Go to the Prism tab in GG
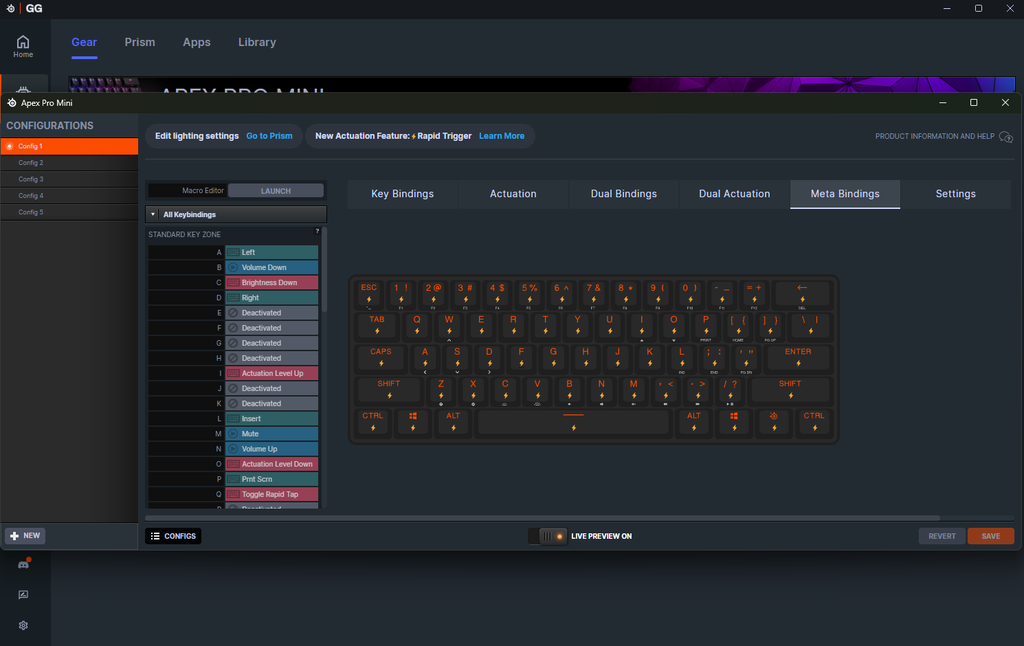Screen dimensions: 1024x646 pyautogui.click(x=140, y=42)
